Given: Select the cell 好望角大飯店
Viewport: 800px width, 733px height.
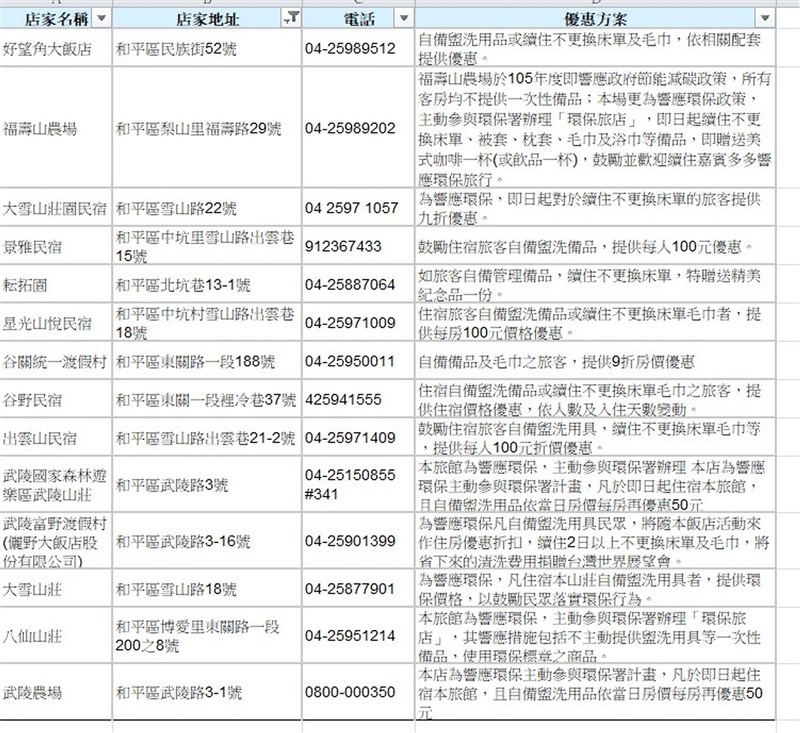Looking at the screenshot, I should pos(56,48).
